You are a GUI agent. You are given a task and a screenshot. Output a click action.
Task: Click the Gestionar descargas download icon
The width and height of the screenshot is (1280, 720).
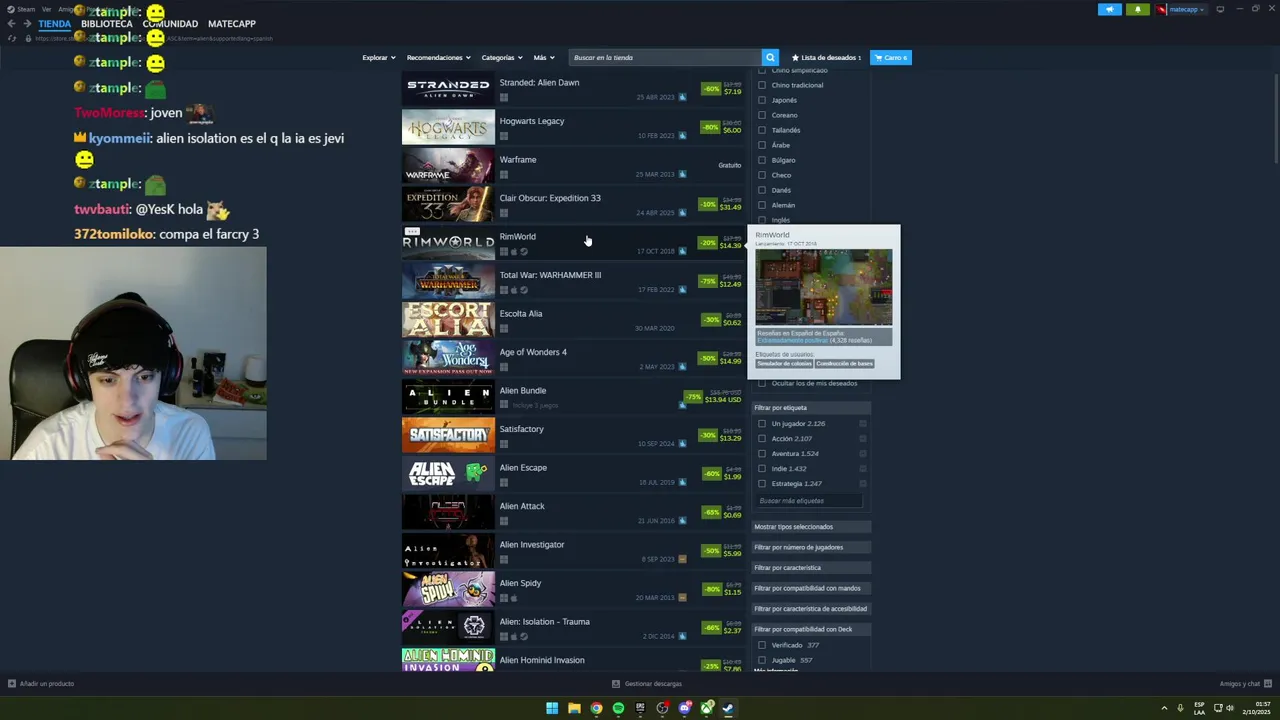click(616, 684)
